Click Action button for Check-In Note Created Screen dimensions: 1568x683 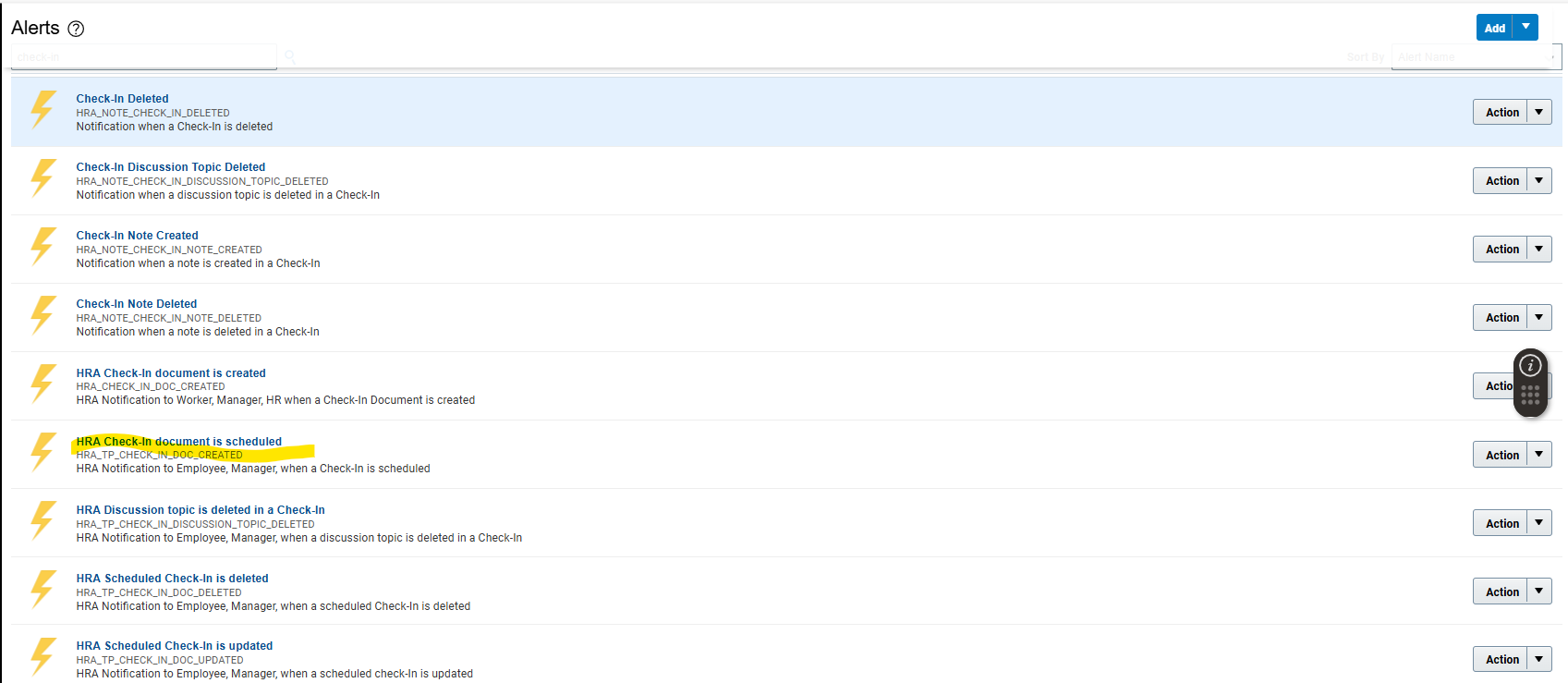pos(1501,250)
